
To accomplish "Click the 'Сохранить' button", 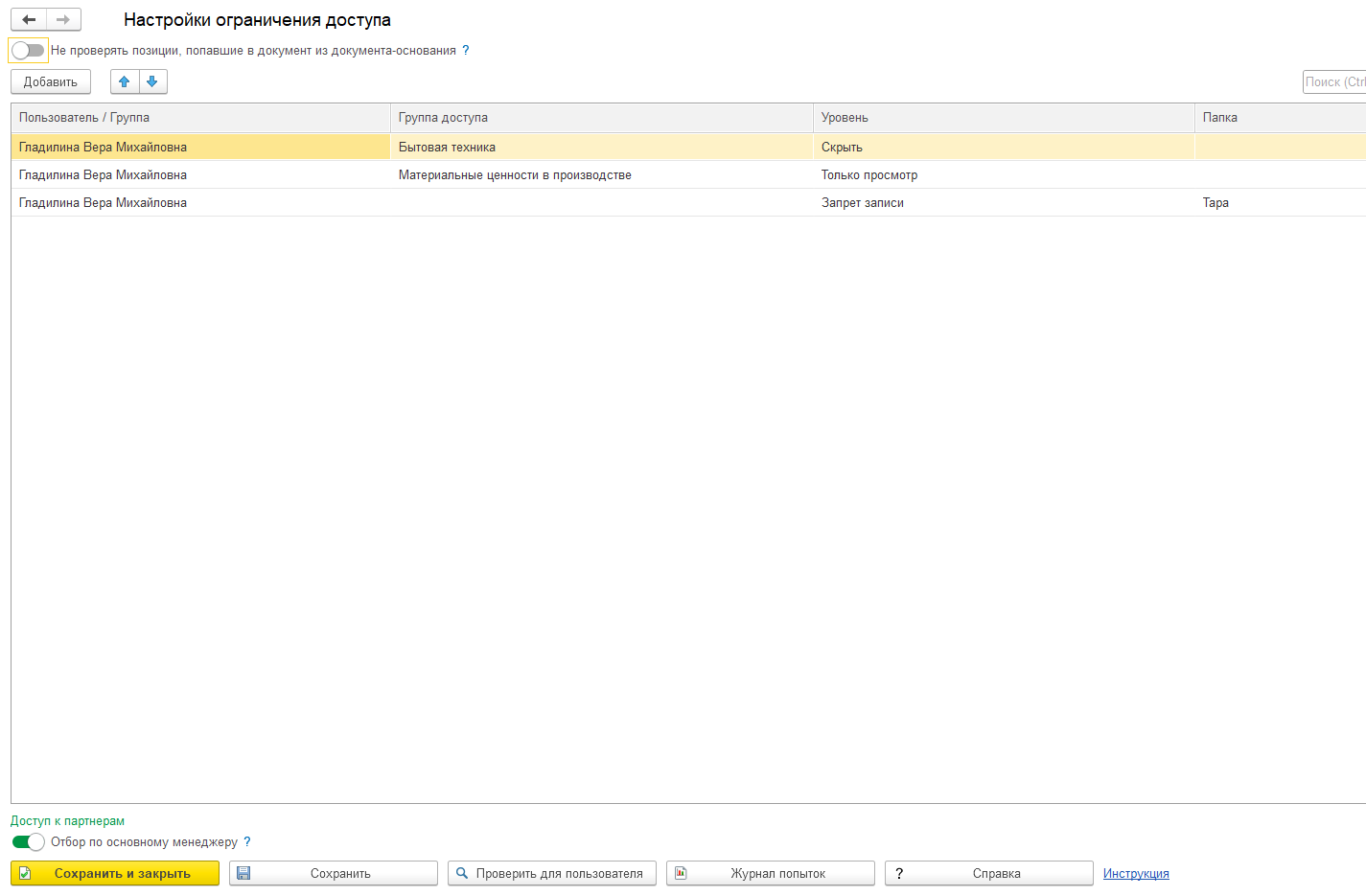I will 334,873.
